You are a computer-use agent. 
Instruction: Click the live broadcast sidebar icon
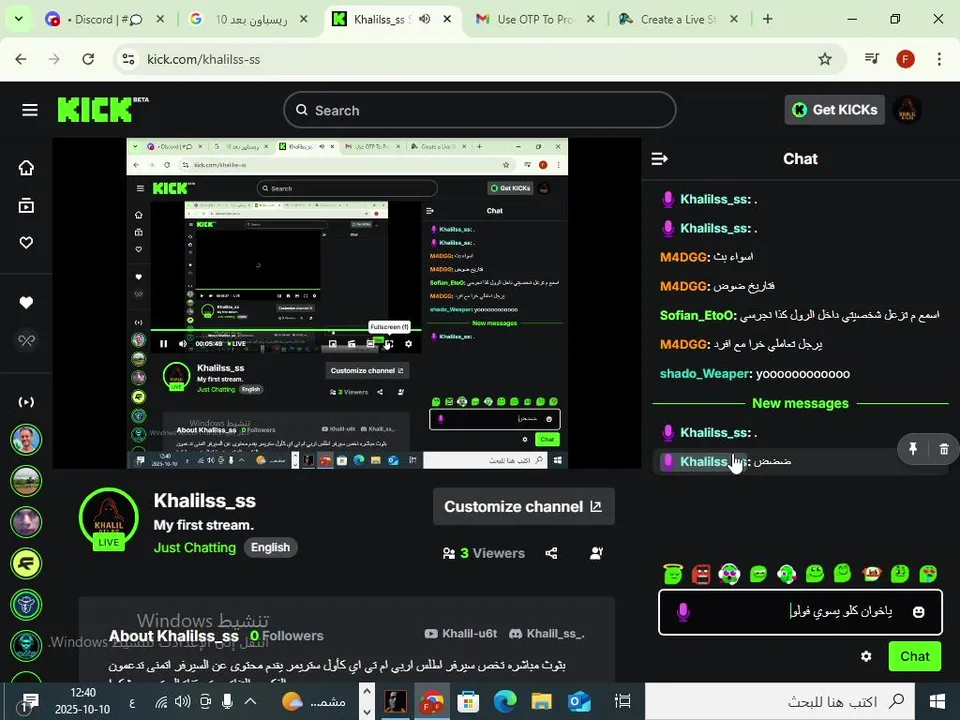26,402
